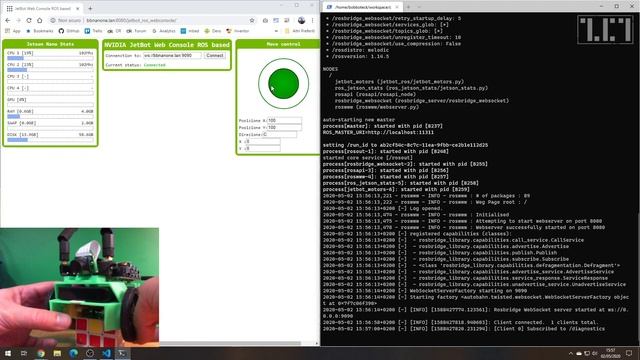Image resolution: width=640 pixels, height=360 pixels.
Task: Open the Bookmarks folder in bookmarks bar
Action: [40, 31]
